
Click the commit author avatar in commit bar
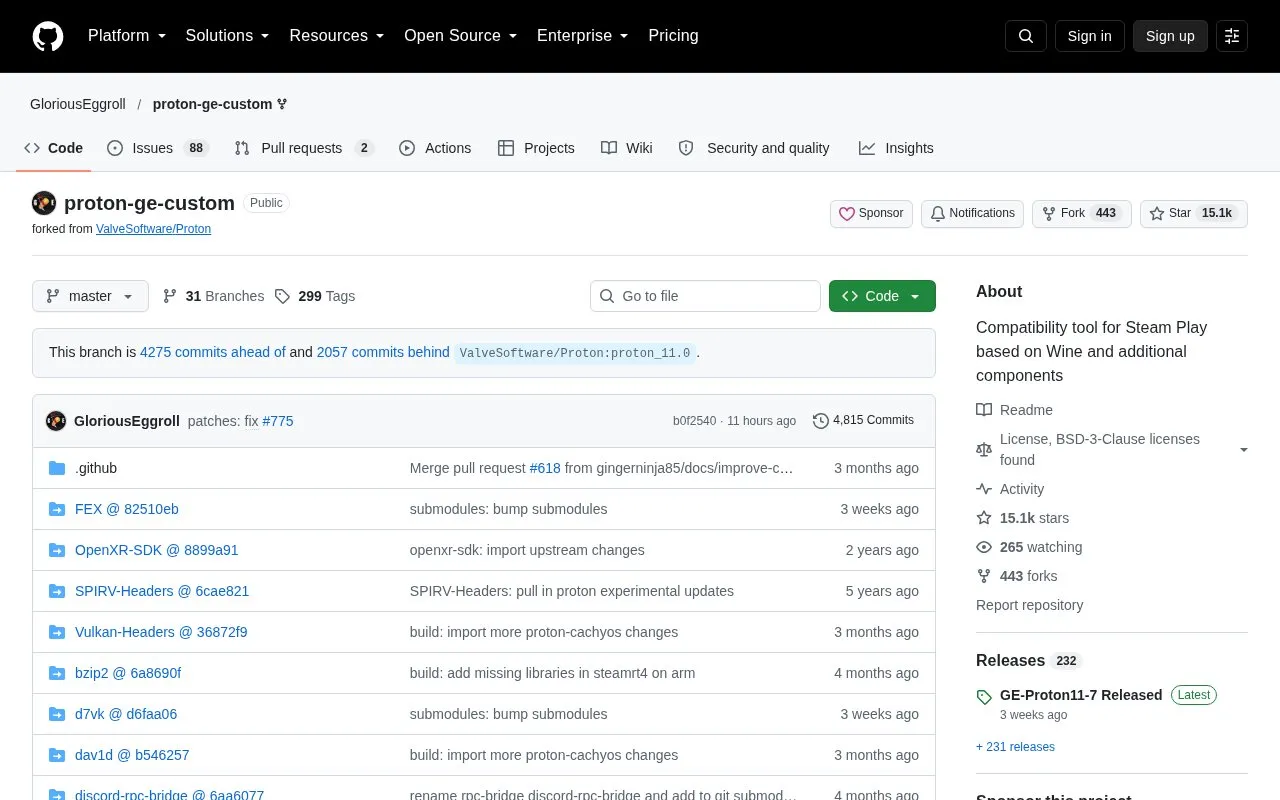pyautogui.click(x=56, y=421)
